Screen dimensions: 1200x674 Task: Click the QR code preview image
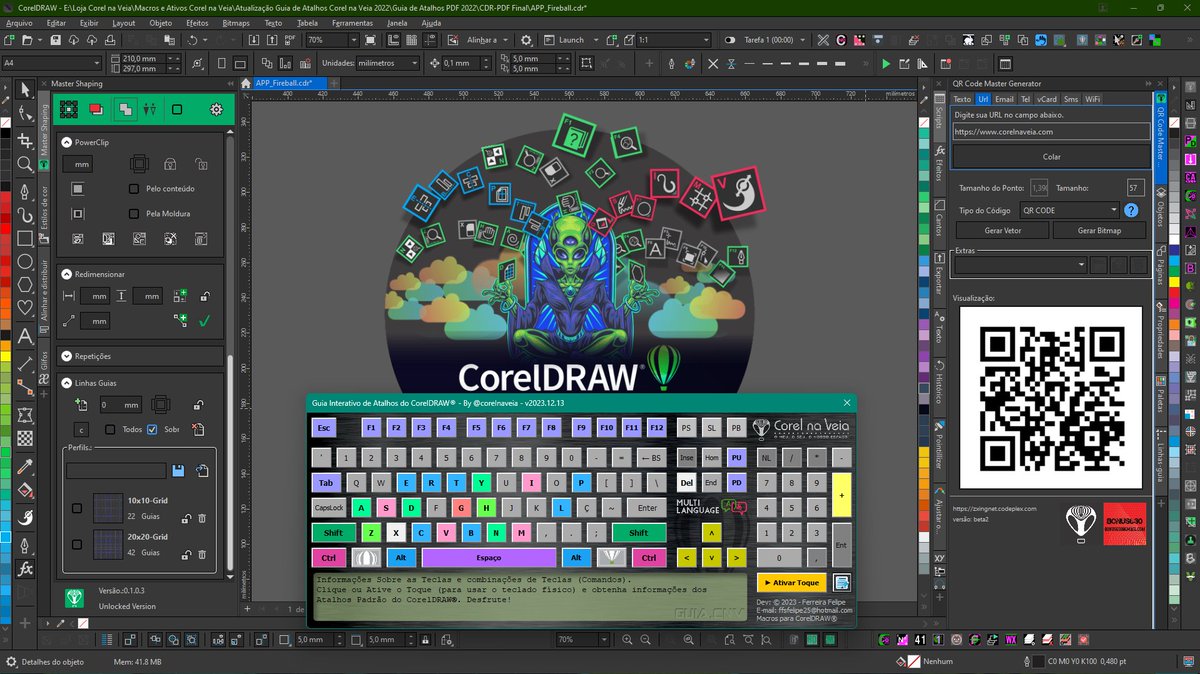coord(1050,399)
